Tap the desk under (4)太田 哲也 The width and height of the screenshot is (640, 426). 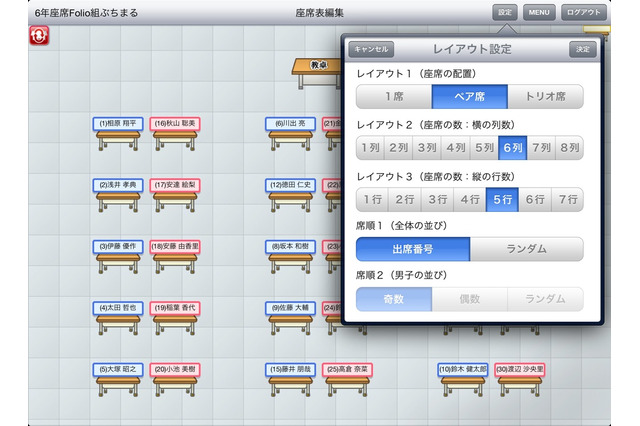pyautogui.click(x=118, y=325)
